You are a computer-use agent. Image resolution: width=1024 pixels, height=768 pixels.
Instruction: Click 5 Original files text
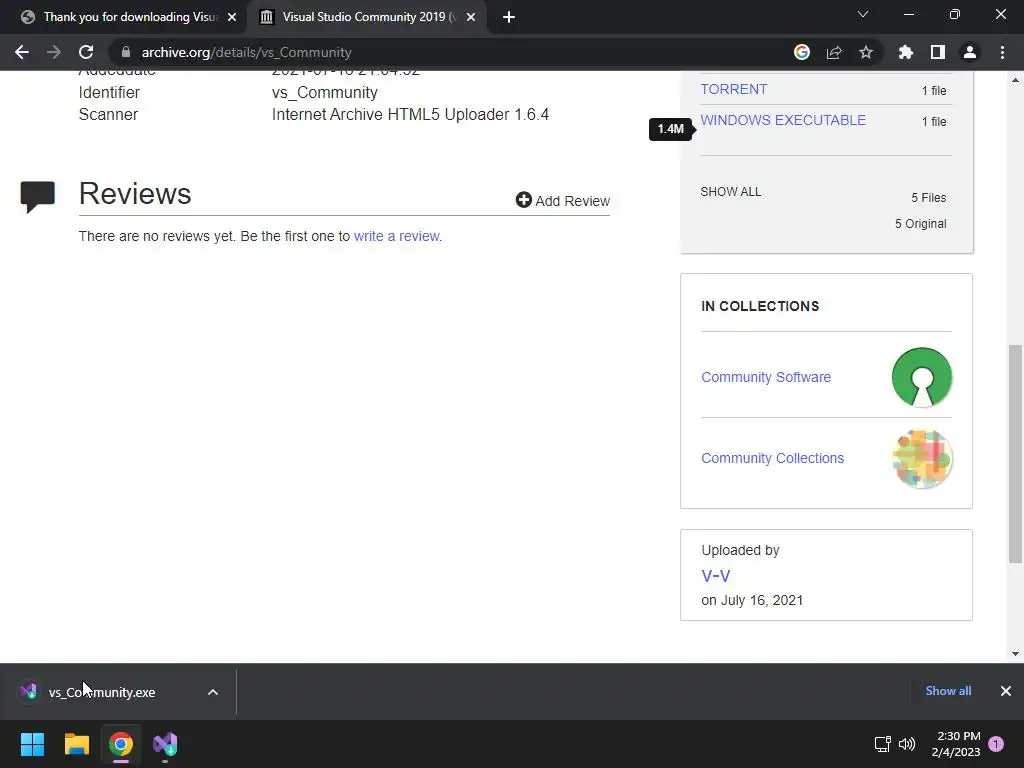pyautogui.click(x=920, y=223)
